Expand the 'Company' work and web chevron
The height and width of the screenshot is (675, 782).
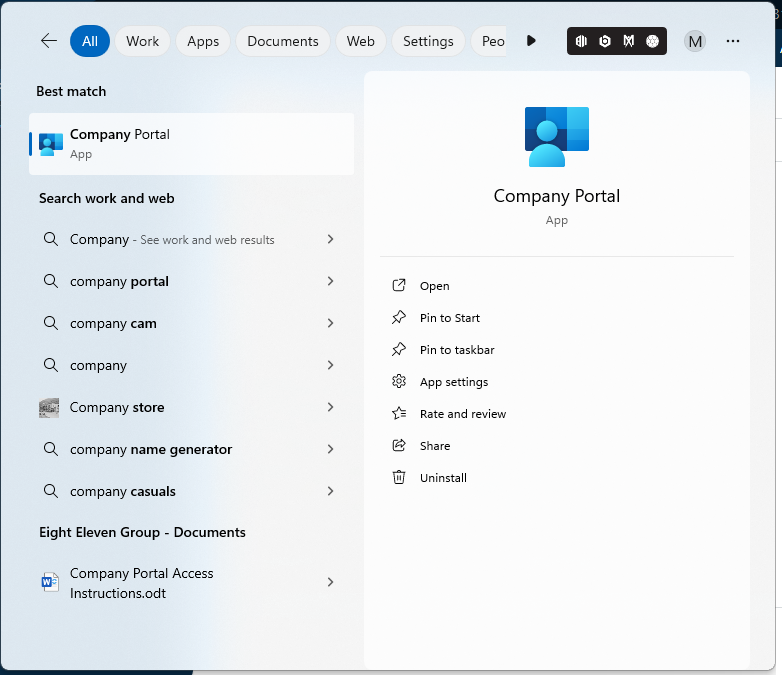(330, 239)
